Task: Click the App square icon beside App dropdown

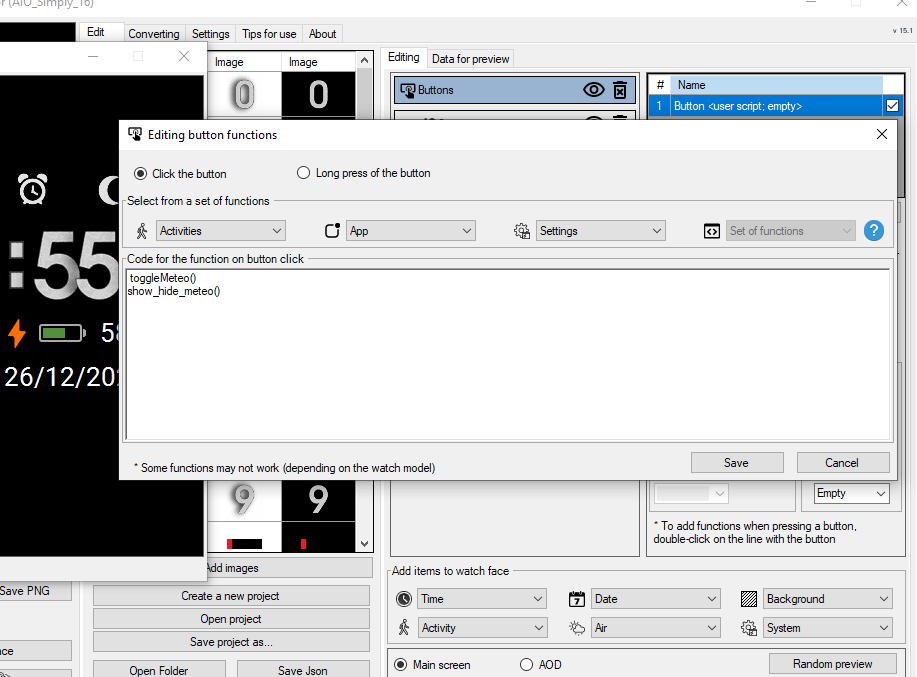Action: click(x=332, y=231)
